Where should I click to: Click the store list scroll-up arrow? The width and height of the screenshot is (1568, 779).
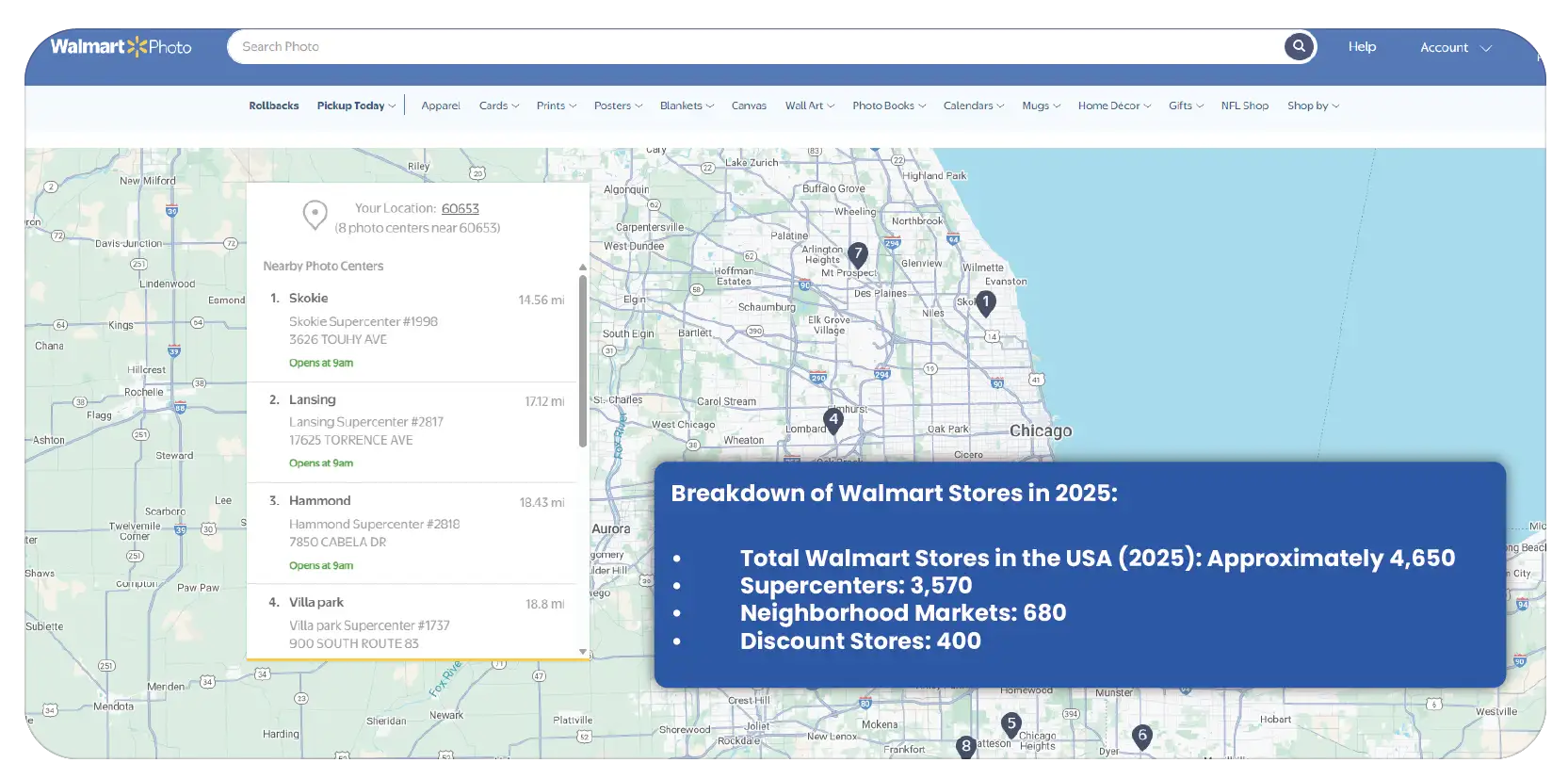[583, 268]
